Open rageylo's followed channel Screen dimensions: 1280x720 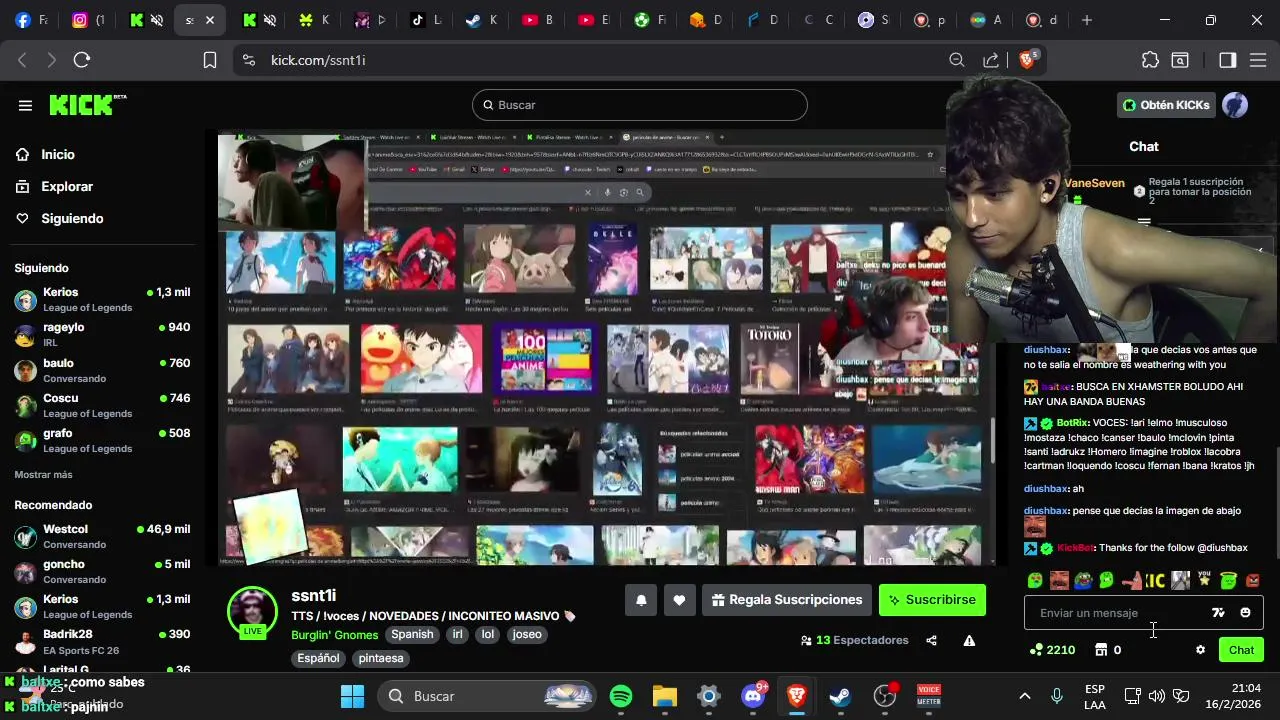coord(102,334)
